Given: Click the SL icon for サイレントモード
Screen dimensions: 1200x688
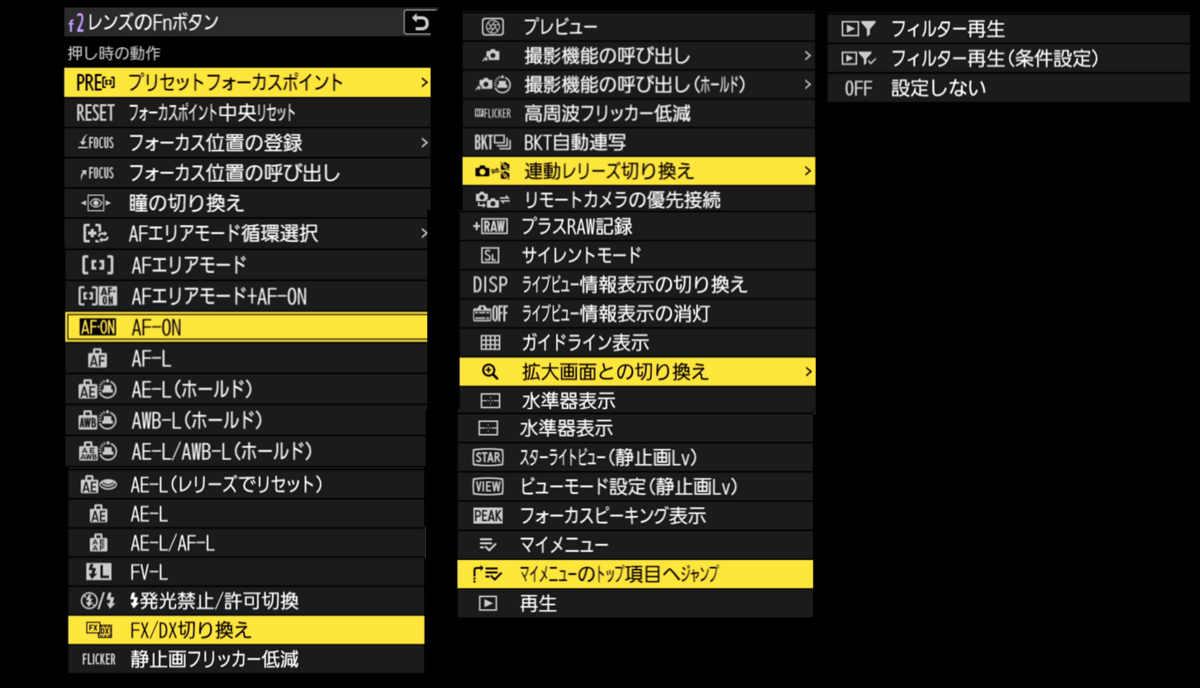Looking at the screenshot, I should pos(490,256).
